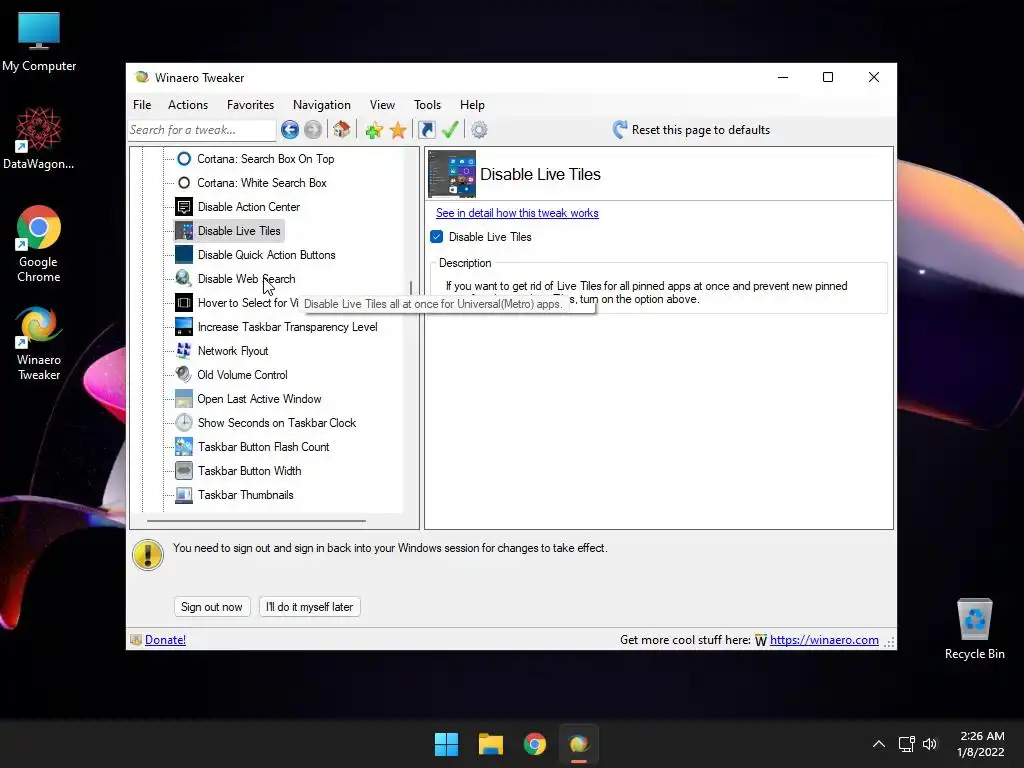Image resolution: width=1024 pixels, height=768 pixels.
Task: Select Cortana: Search Box On Top
Action: click(x=266, y=159)
